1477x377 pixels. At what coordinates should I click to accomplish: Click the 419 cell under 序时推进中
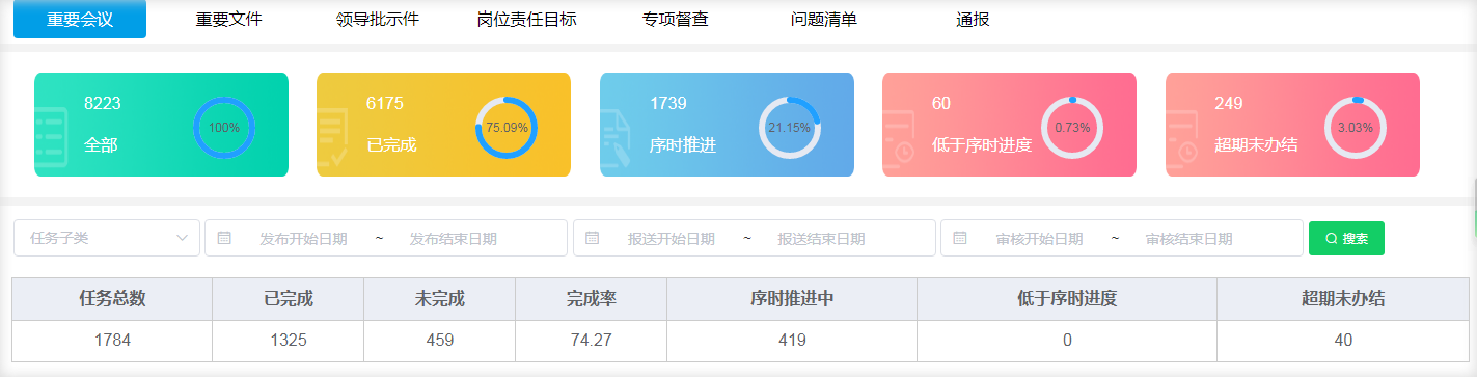click(x=792, y=340)
